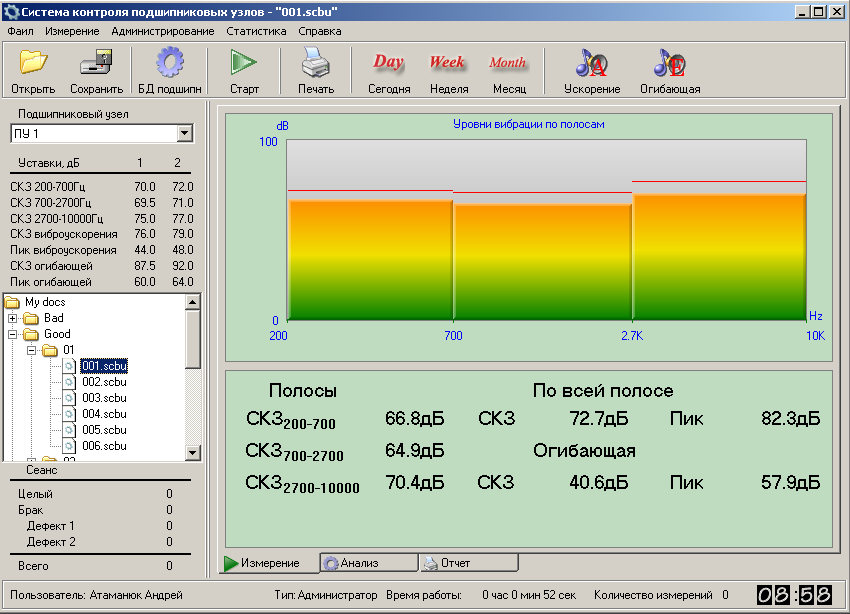Image resolution: width=850 pixels, height=614 pixels.
Task: Click the Печать printer icon
Action: point(315,64)
